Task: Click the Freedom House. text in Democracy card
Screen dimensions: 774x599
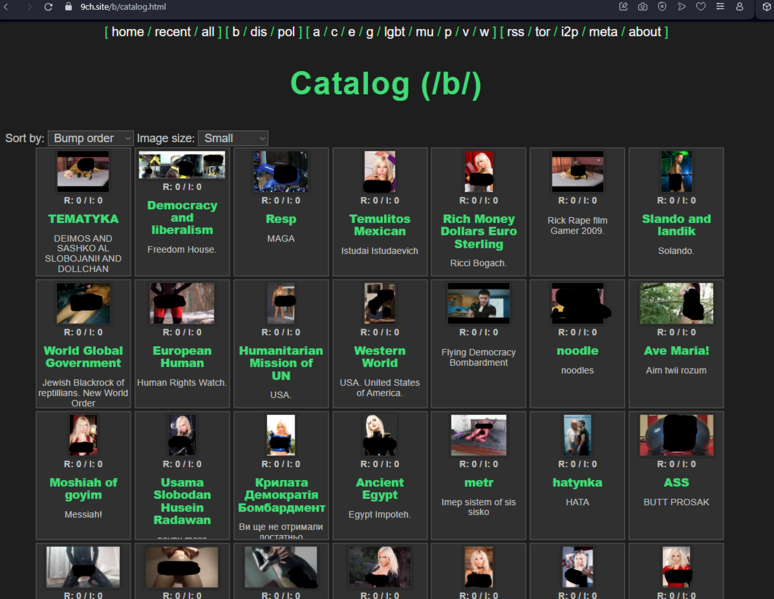Action: pyautogui.click(x=182, y=250)
